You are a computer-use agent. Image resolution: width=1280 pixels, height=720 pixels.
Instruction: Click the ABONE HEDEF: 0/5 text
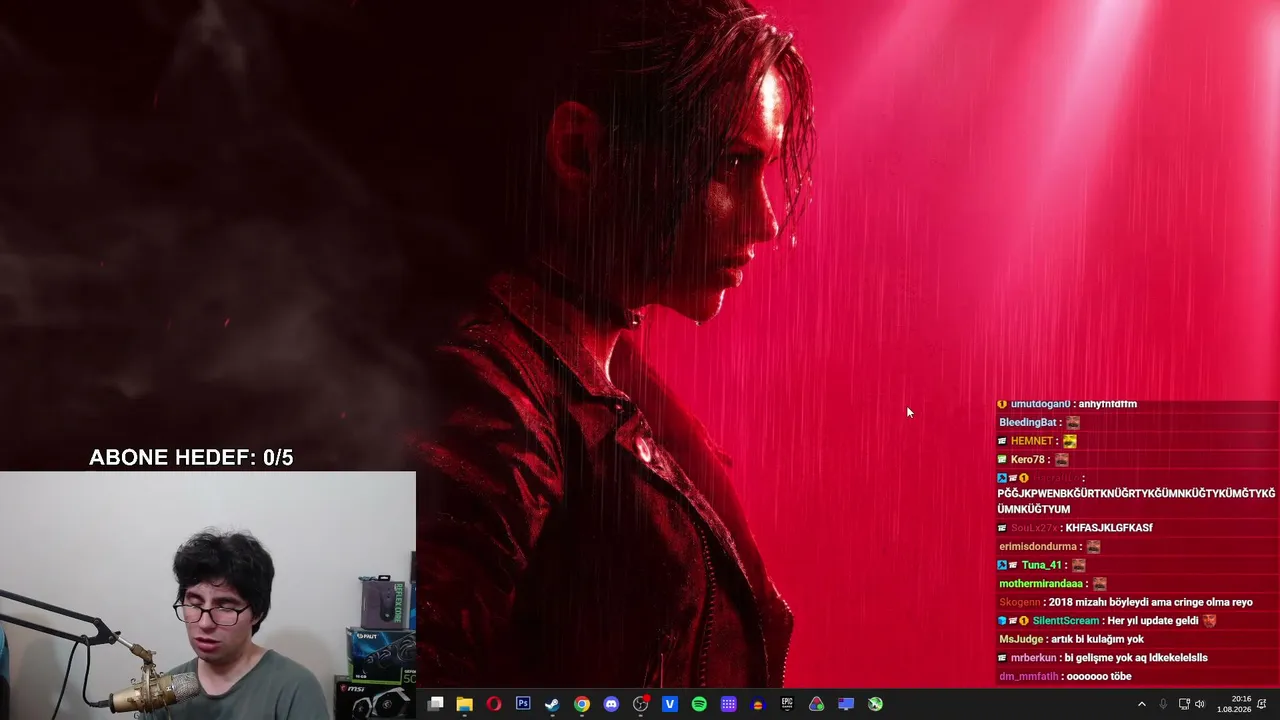click(x=191, y=458)
